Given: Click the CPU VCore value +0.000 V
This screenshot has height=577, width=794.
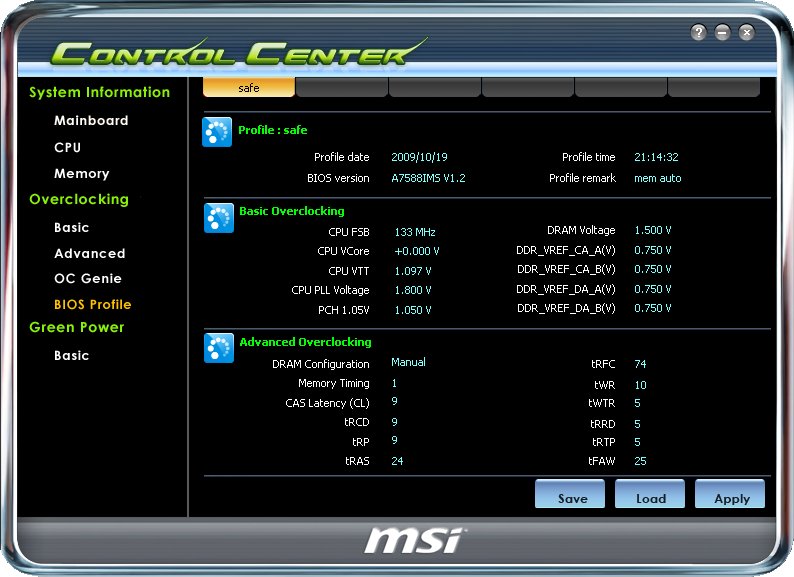Looking at the screenshot, I should point(417,251).
